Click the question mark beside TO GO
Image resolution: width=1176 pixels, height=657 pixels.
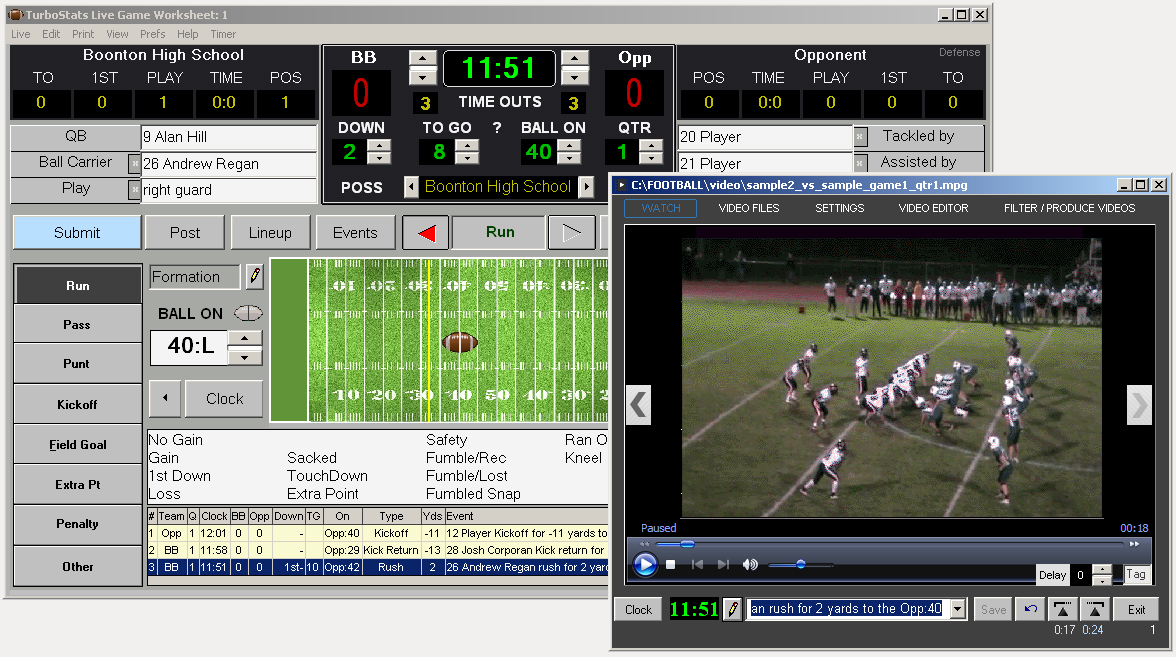(496, 128)
